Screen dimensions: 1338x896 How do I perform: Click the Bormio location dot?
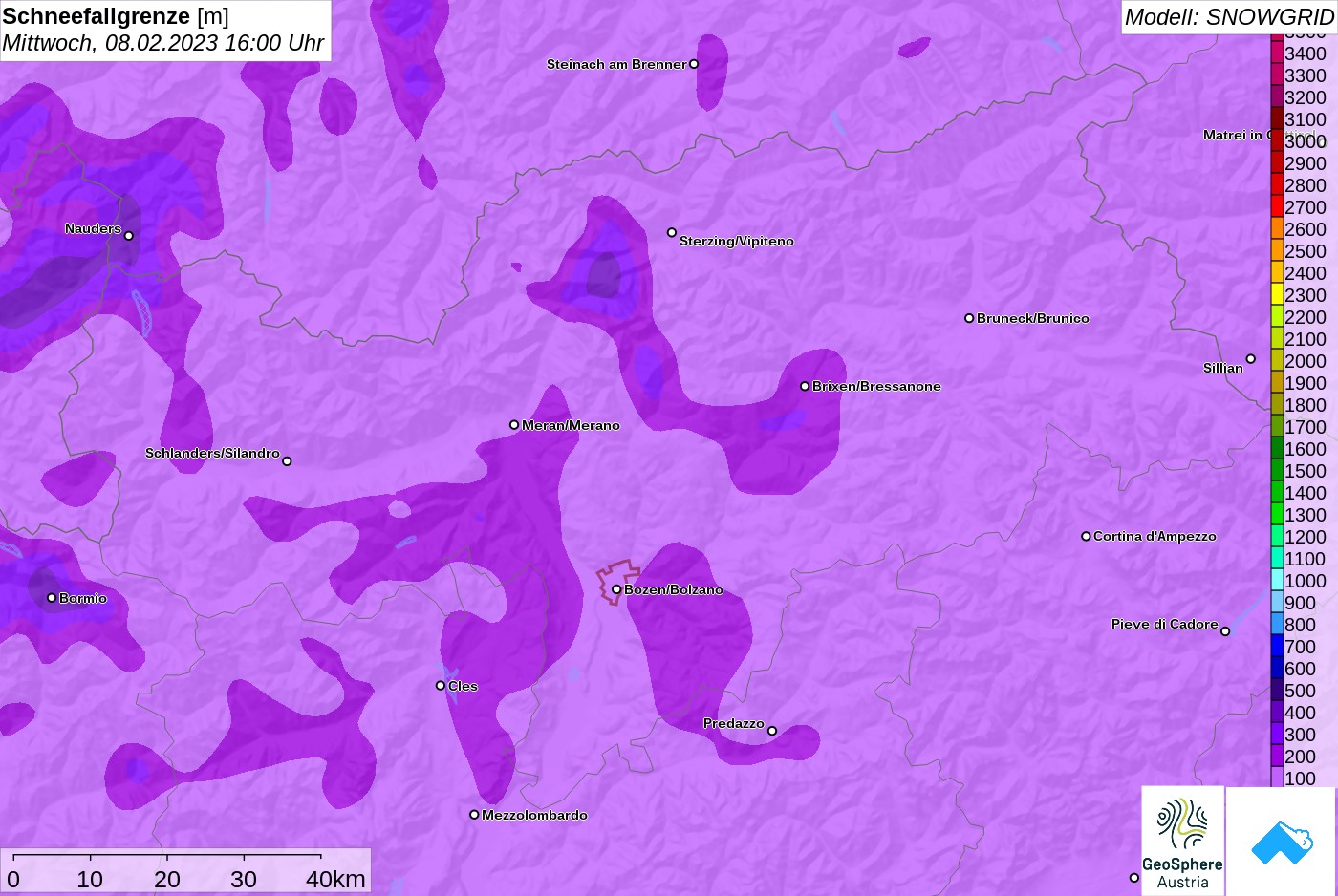click(x=52, y=598)
